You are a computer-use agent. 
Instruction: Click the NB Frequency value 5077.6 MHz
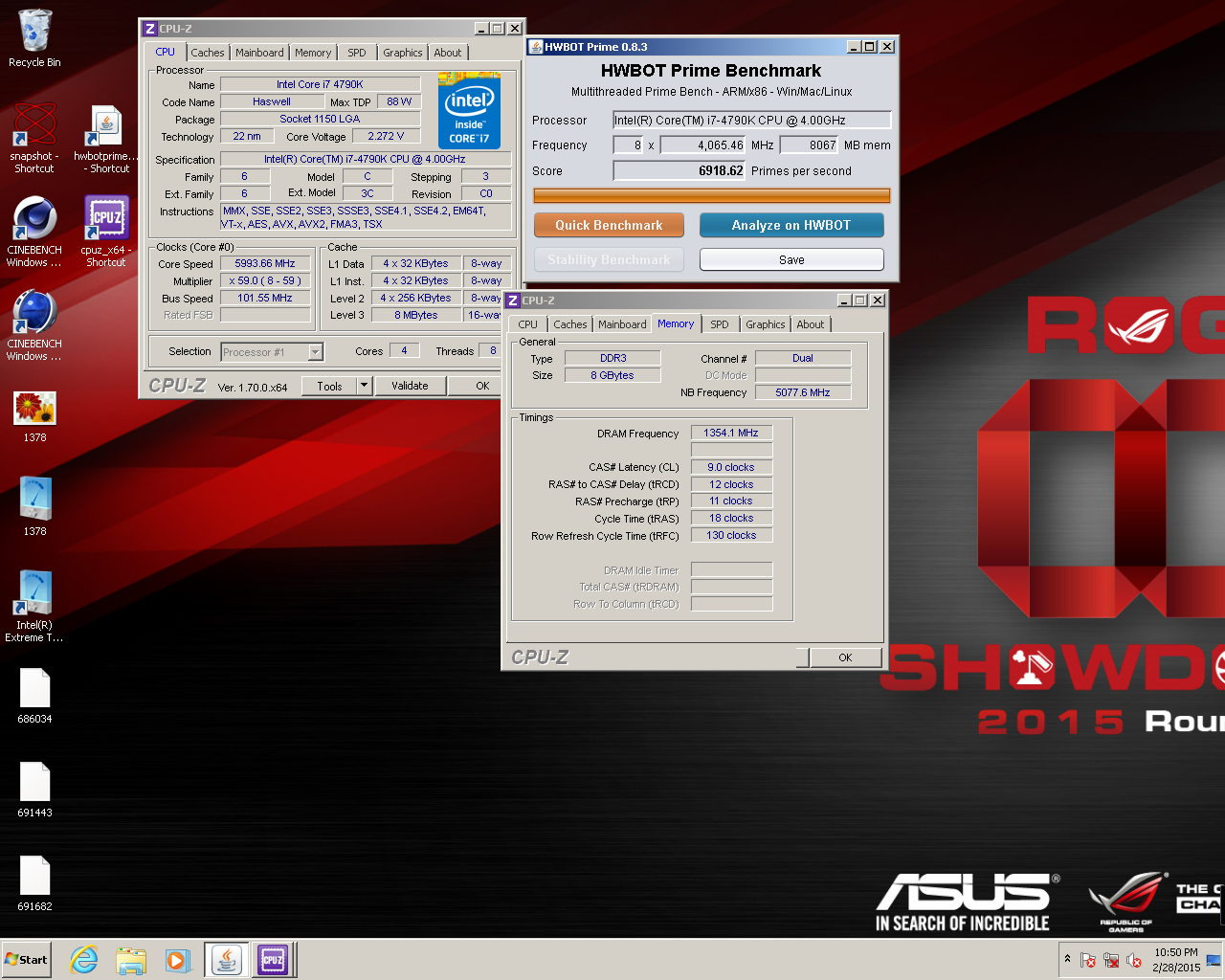pos(803,392)
